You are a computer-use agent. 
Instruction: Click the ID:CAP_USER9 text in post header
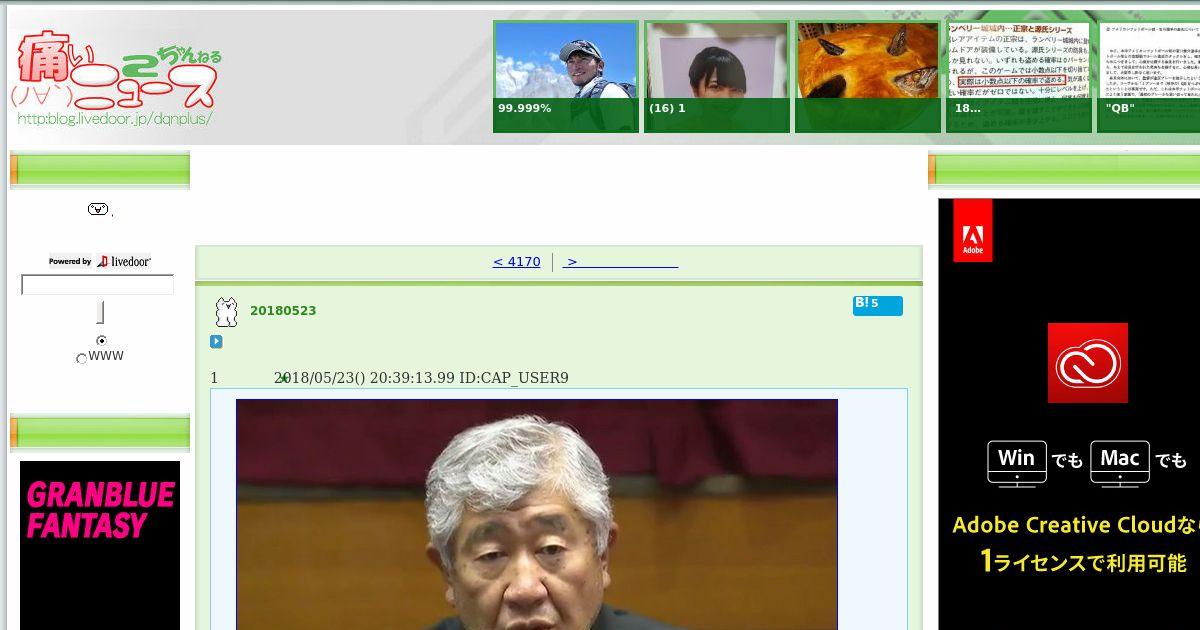[x=513, y=378]
